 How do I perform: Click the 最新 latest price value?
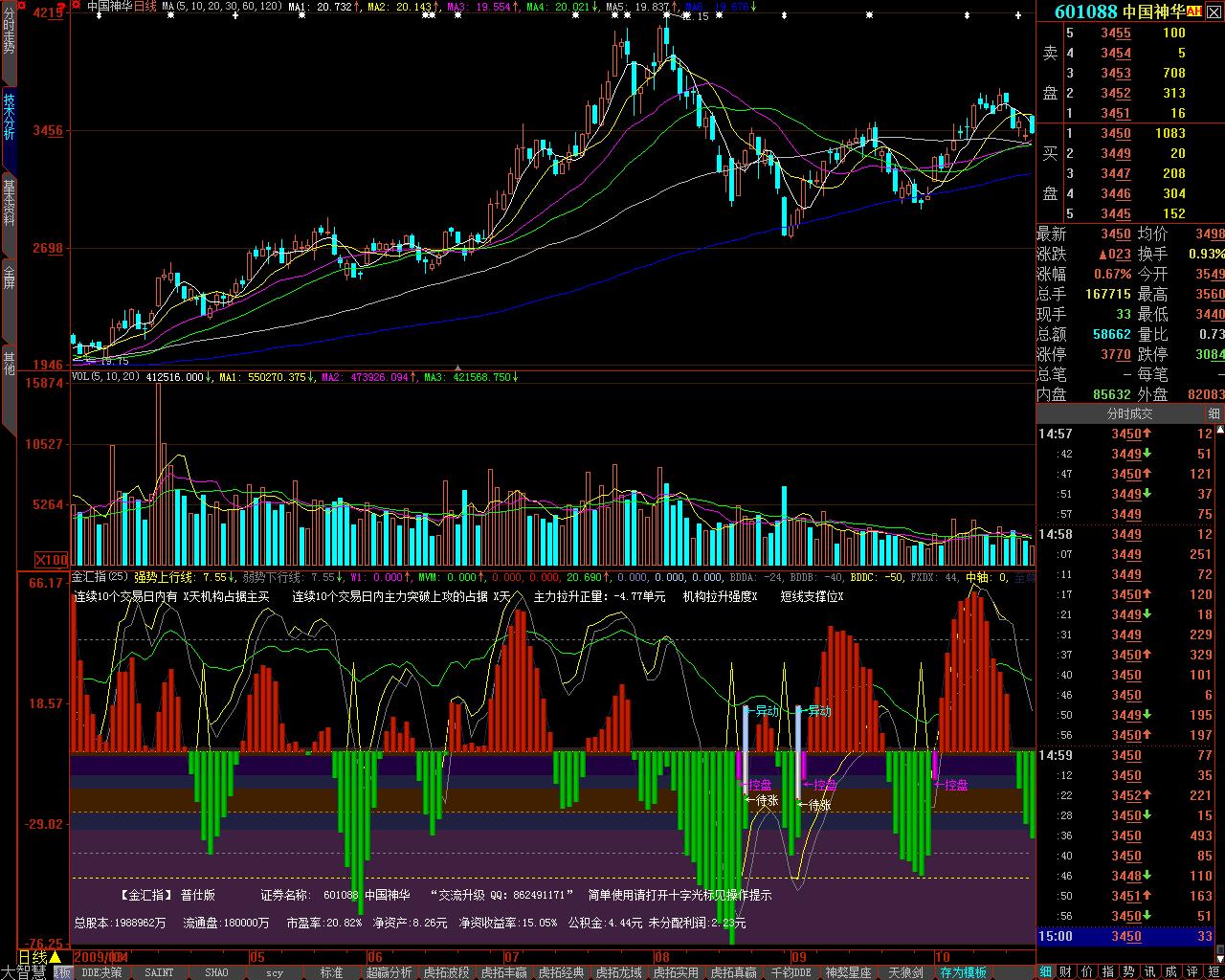tap(1116, 234)
